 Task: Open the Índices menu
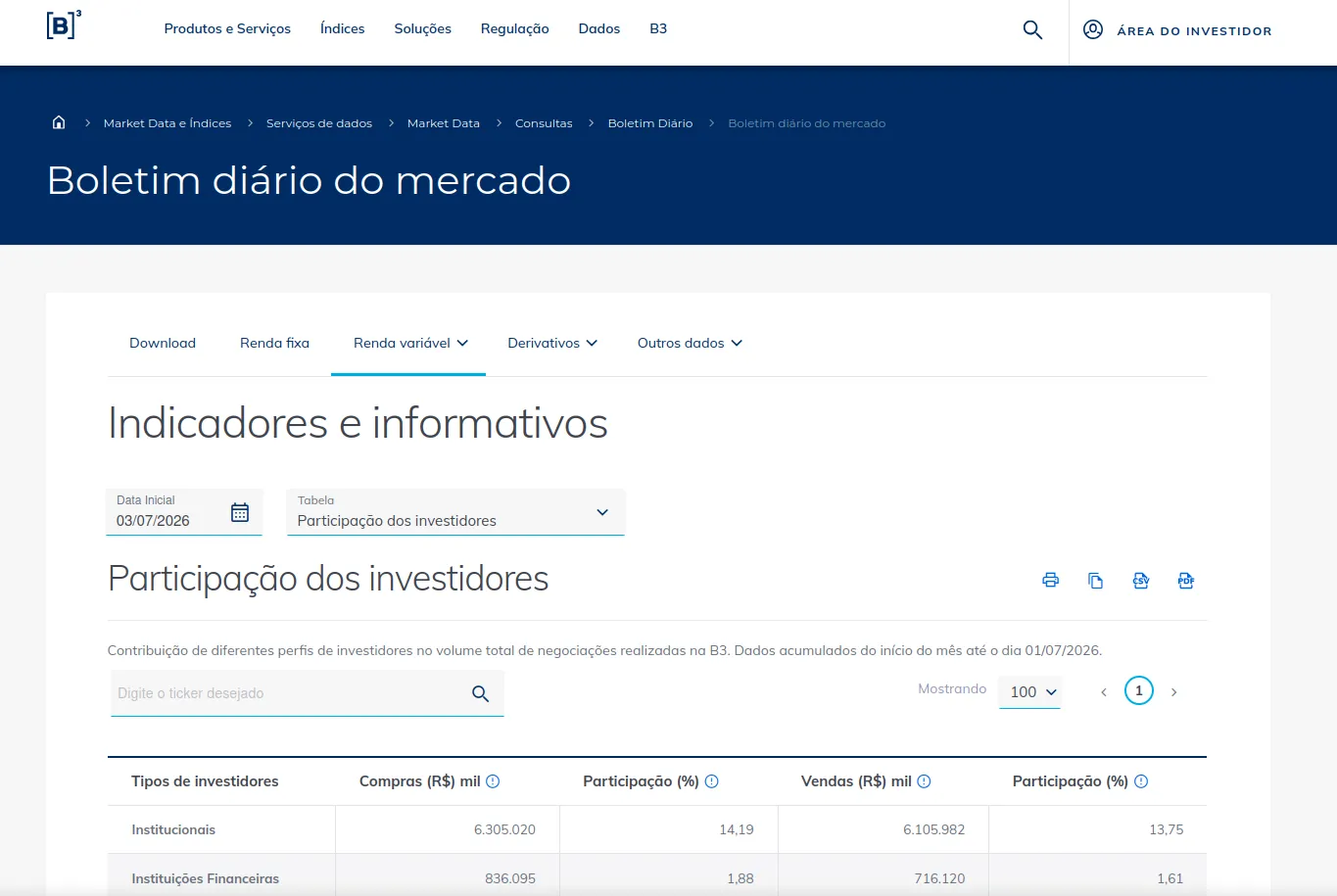[x=343, y=28]
